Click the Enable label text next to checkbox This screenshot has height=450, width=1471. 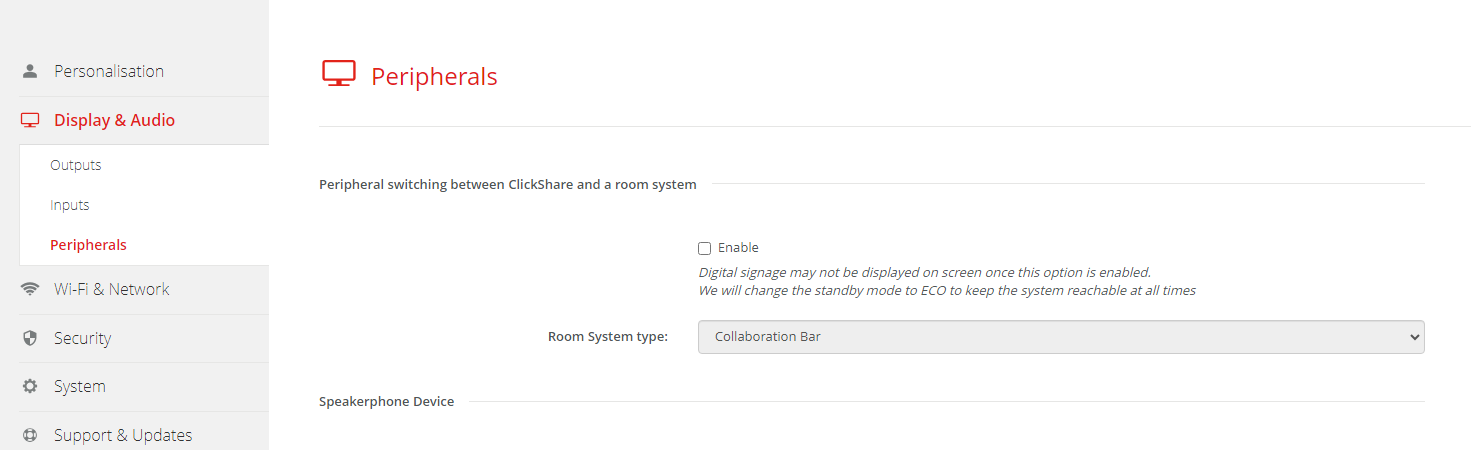738,247
